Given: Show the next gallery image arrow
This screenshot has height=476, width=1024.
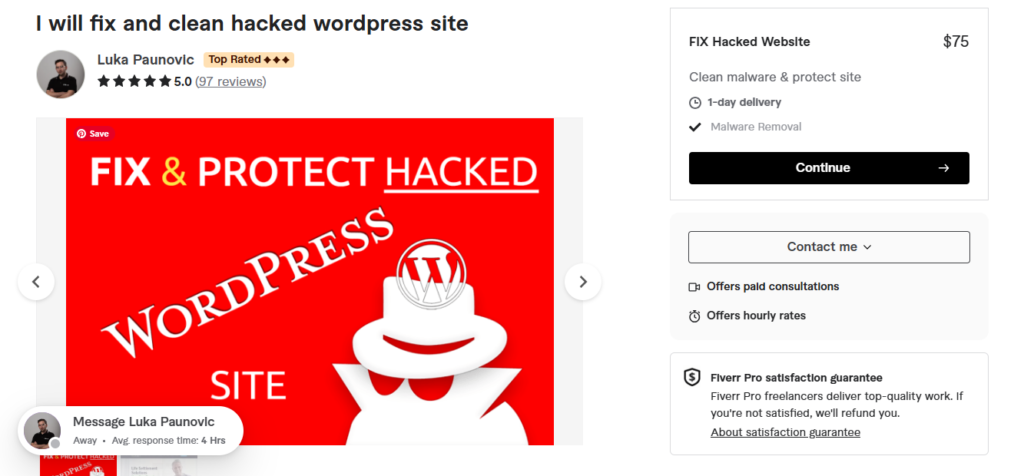Looking at the screenshot, I should pyautogui.click(x=583, y=282).
